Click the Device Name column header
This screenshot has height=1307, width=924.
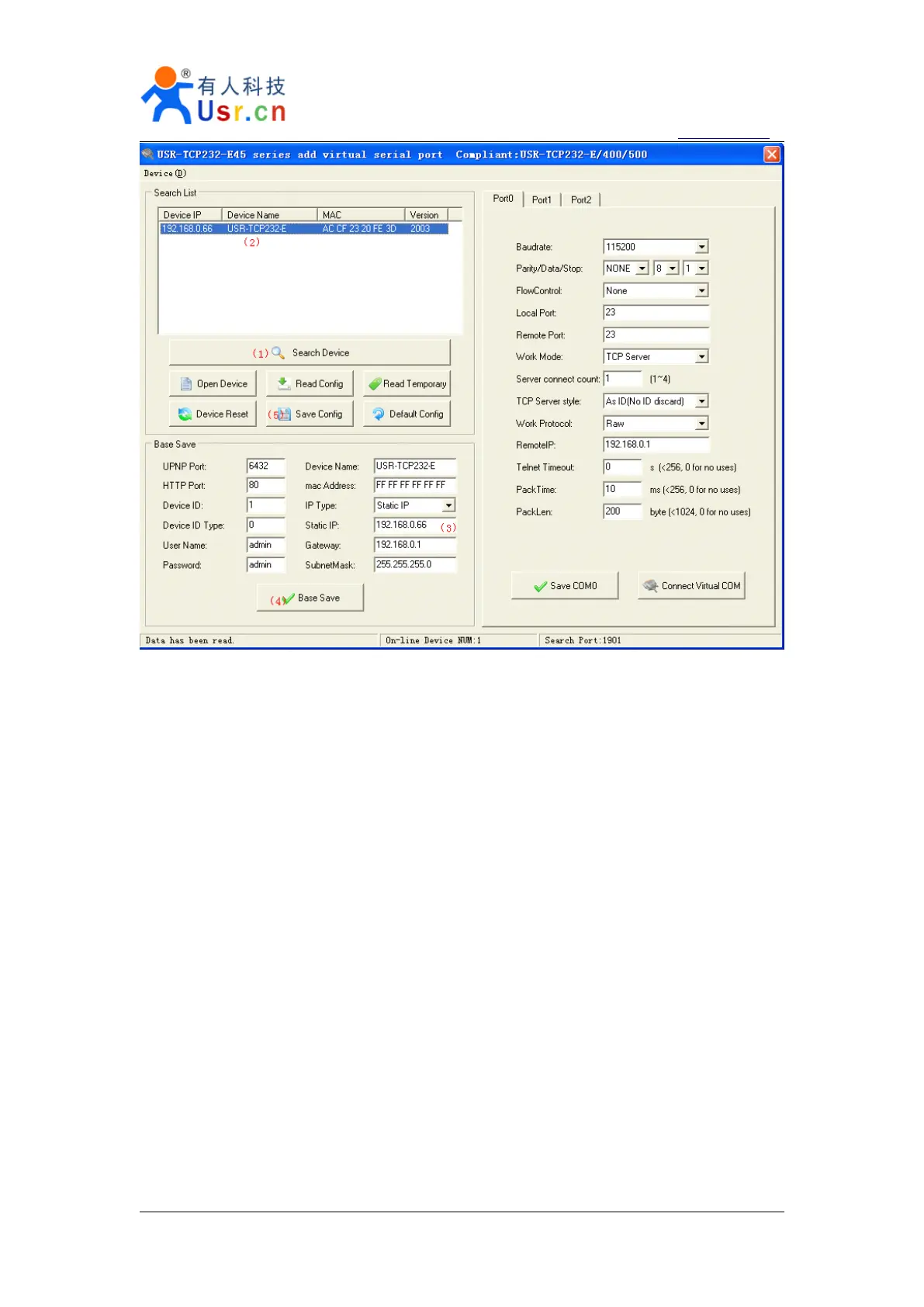pos(269,214)
